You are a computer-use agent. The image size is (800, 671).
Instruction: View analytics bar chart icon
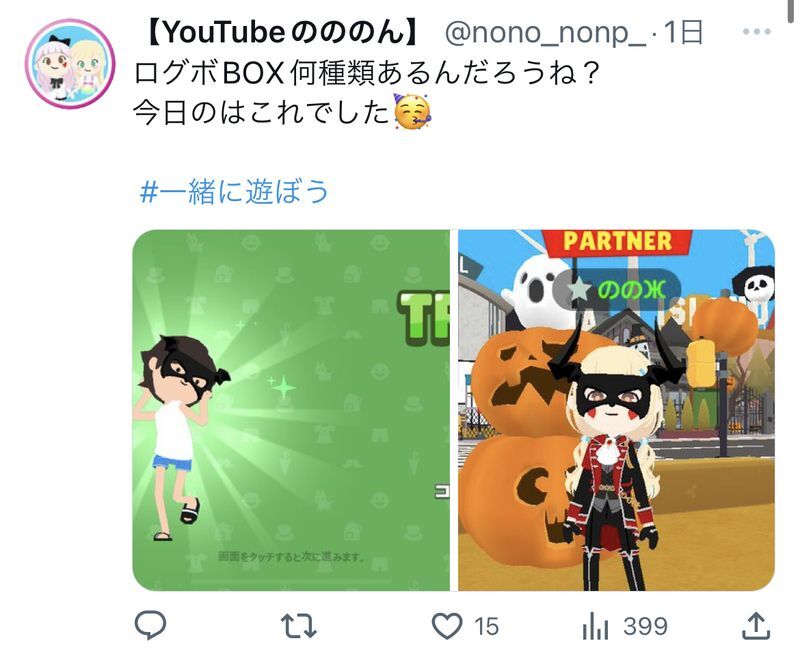click(x=595, y=626)
